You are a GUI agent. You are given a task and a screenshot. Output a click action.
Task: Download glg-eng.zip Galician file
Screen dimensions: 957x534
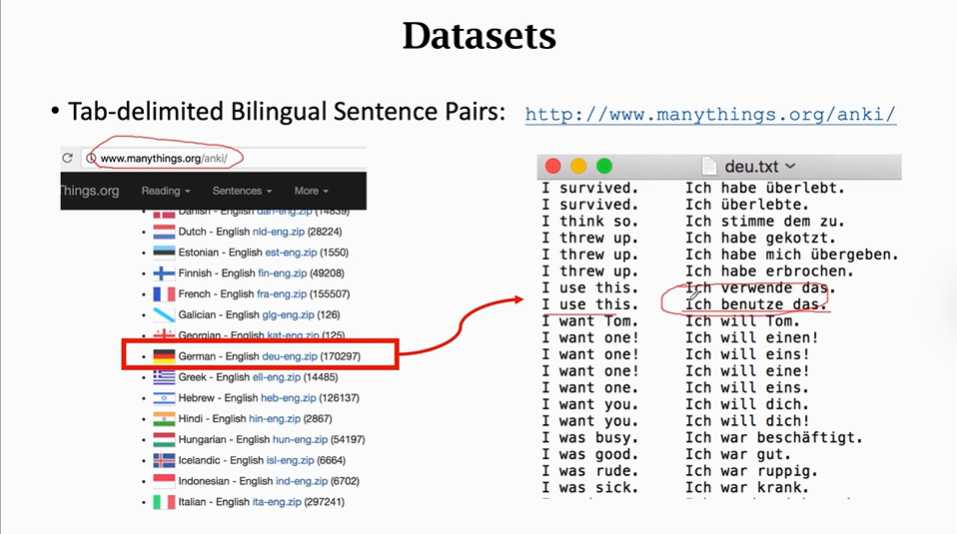[x=288, y=315]
